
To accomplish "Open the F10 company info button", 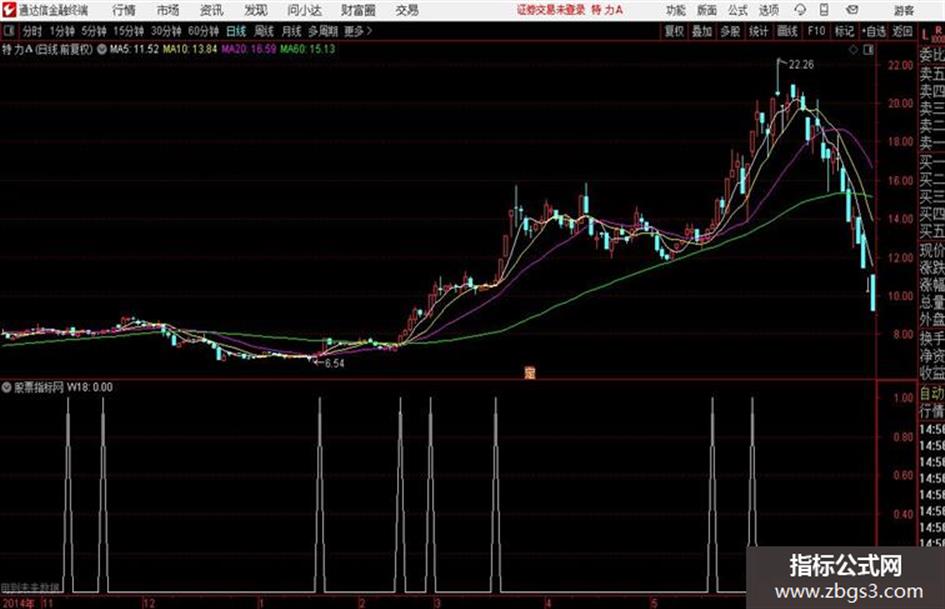I will point(816,31).
